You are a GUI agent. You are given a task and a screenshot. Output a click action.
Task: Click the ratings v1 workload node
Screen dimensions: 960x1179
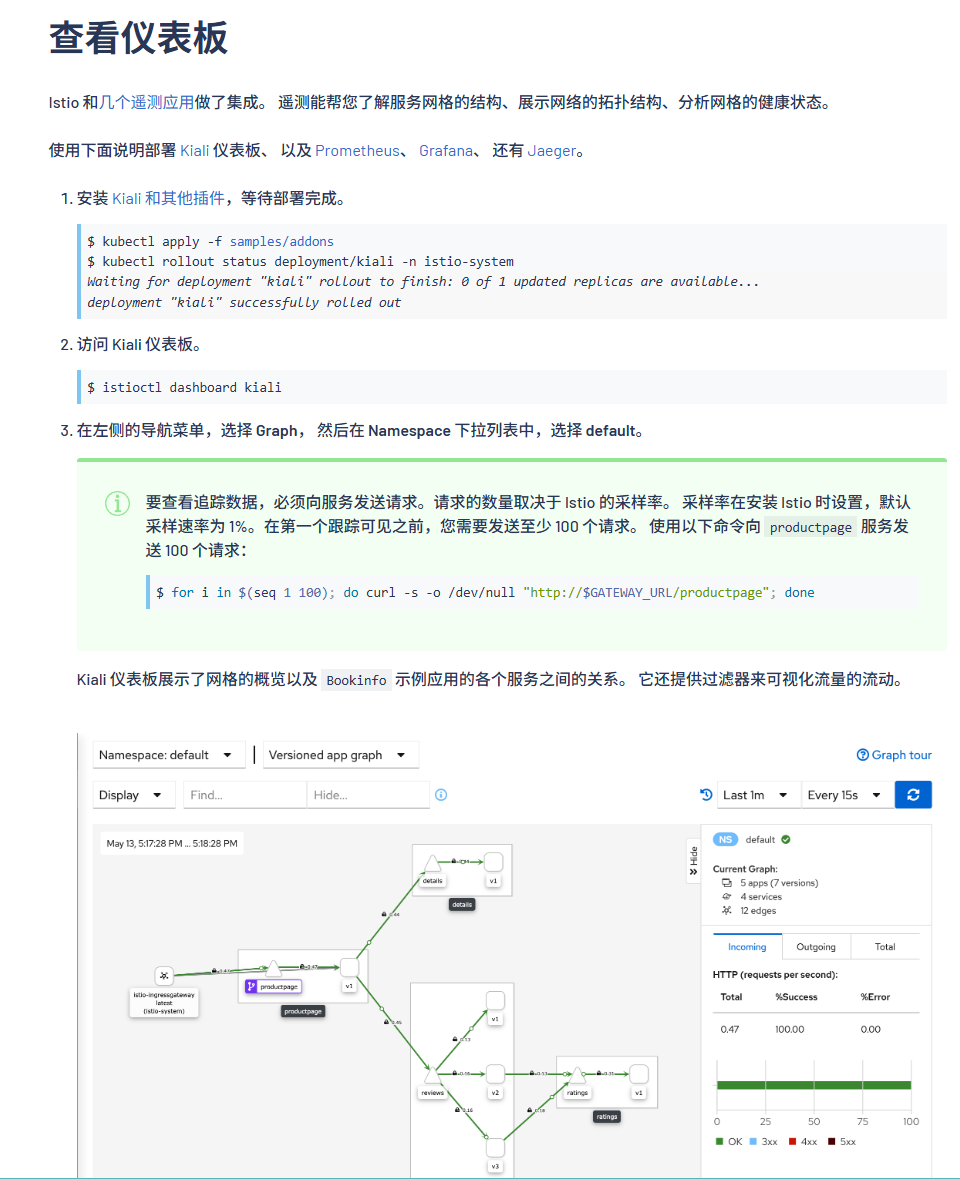638,1074
